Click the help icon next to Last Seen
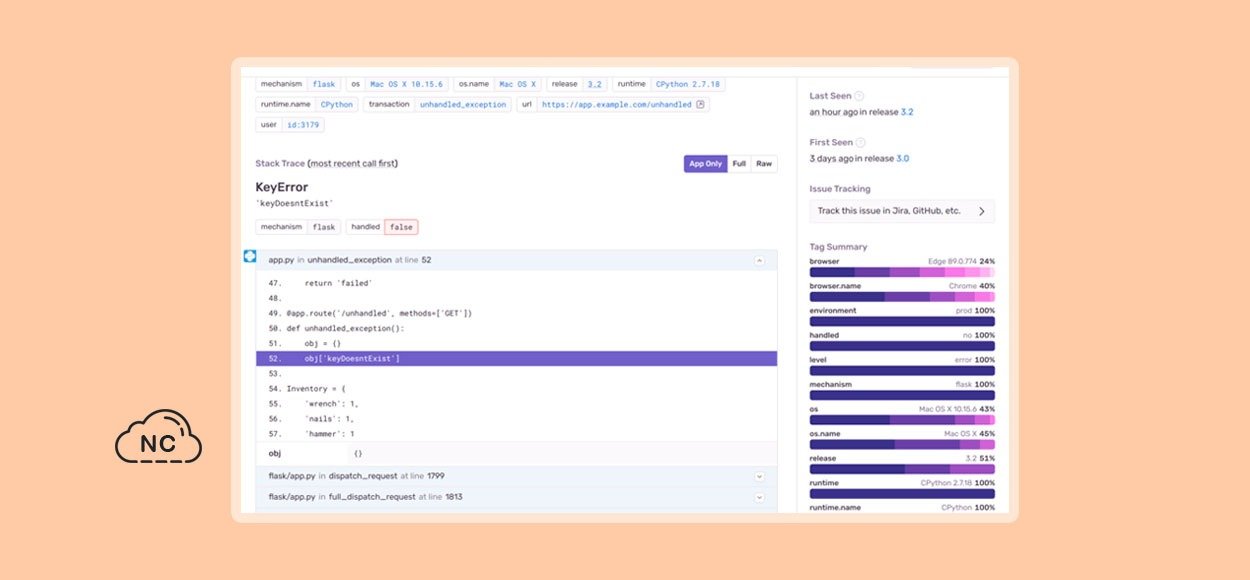 (x=859, y=96)
